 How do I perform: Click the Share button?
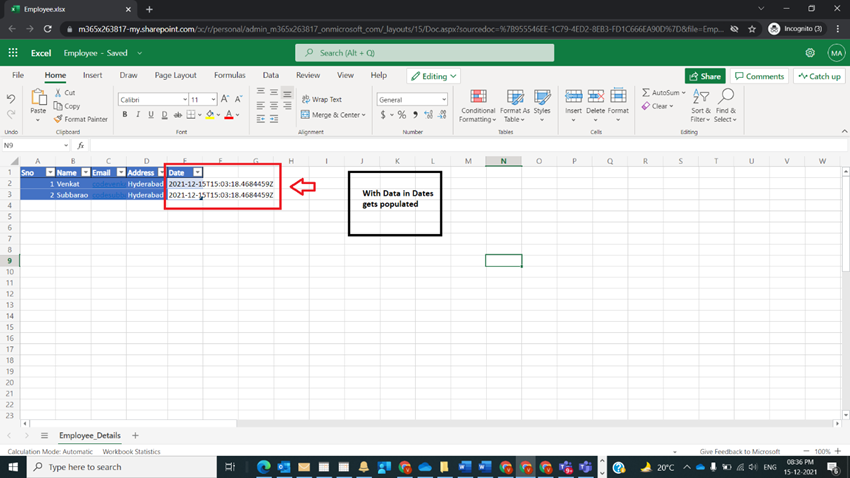pos(705,76)
